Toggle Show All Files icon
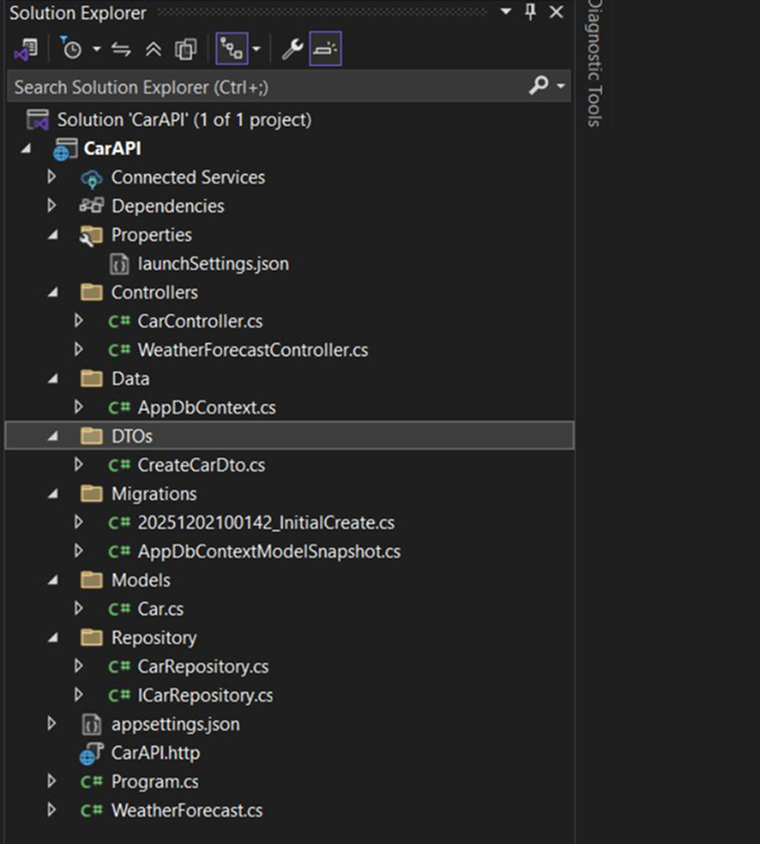 [x=186, y=50]
